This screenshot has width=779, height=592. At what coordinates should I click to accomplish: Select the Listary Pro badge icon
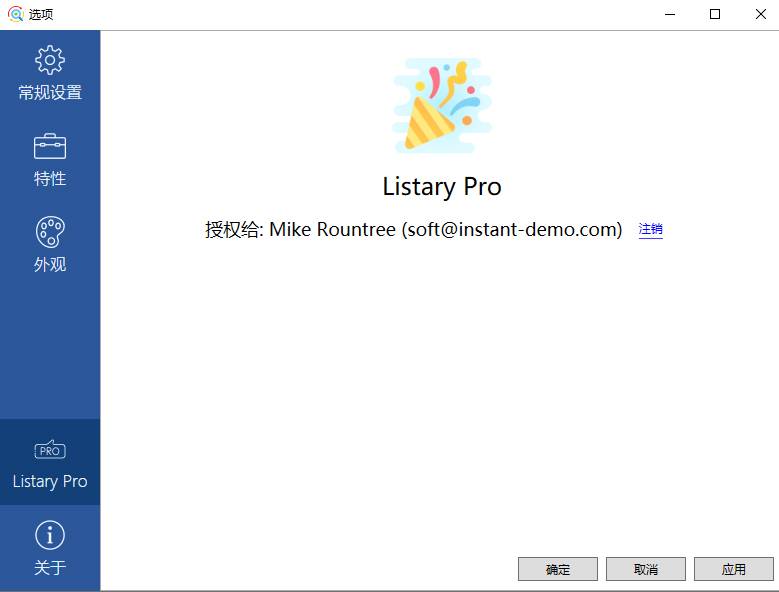click(x=50, y=450)
